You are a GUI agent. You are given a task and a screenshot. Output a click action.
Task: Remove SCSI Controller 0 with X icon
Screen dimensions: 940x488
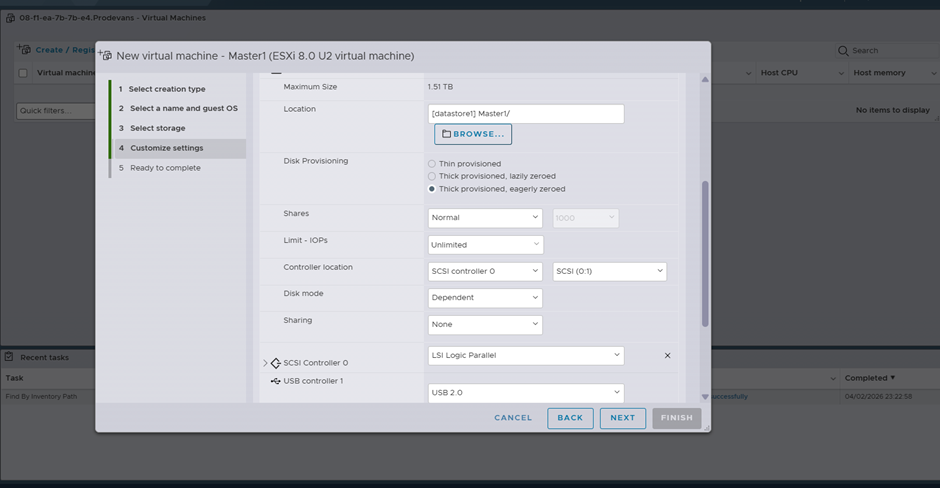(x=667, y=355)
